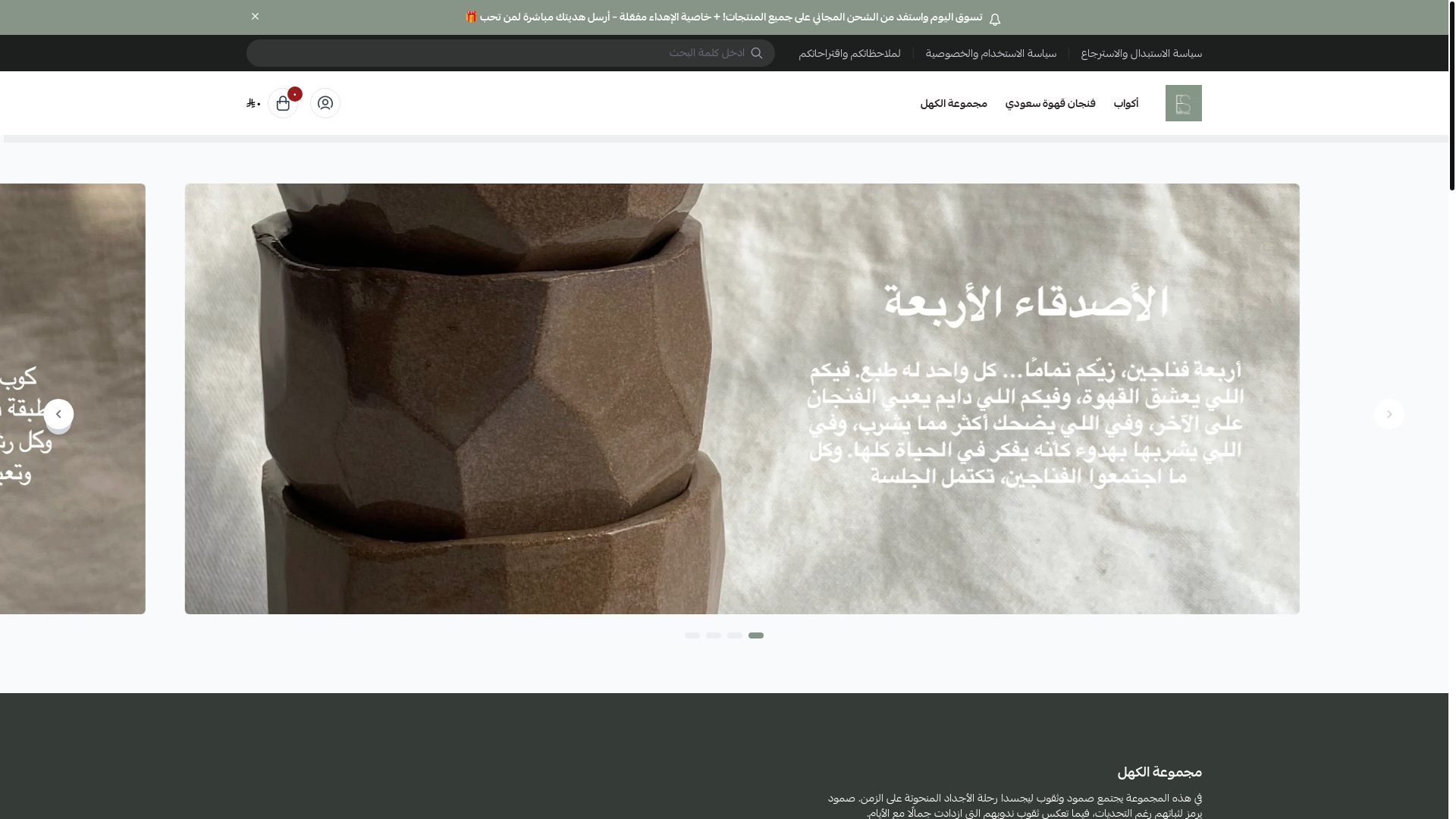Open سياسة الاستخدام والخصوصية link

[x=990, y=54]
